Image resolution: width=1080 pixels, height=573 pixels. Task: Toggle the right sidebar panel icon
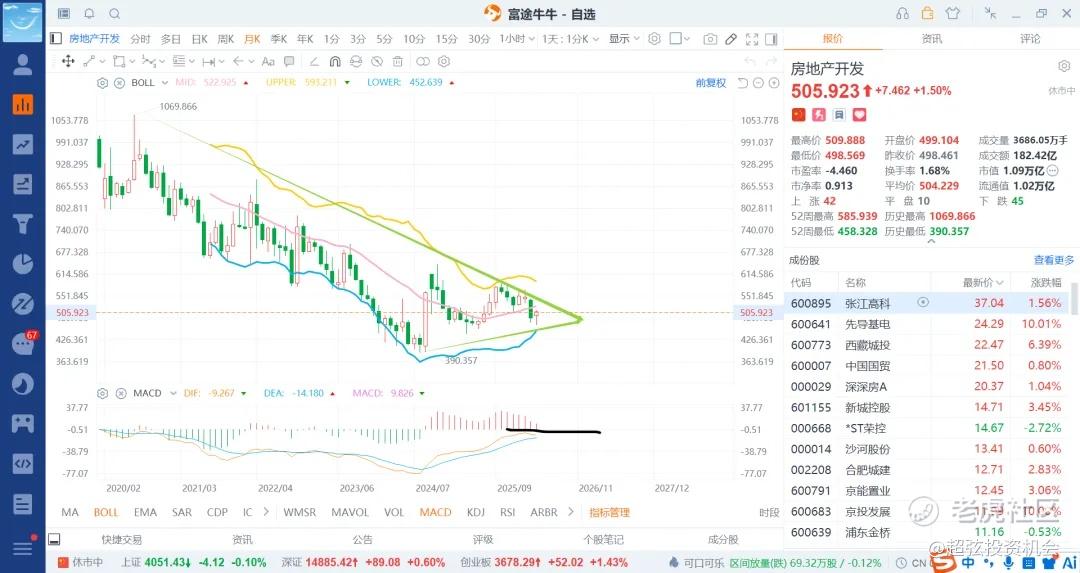(771, 39)
